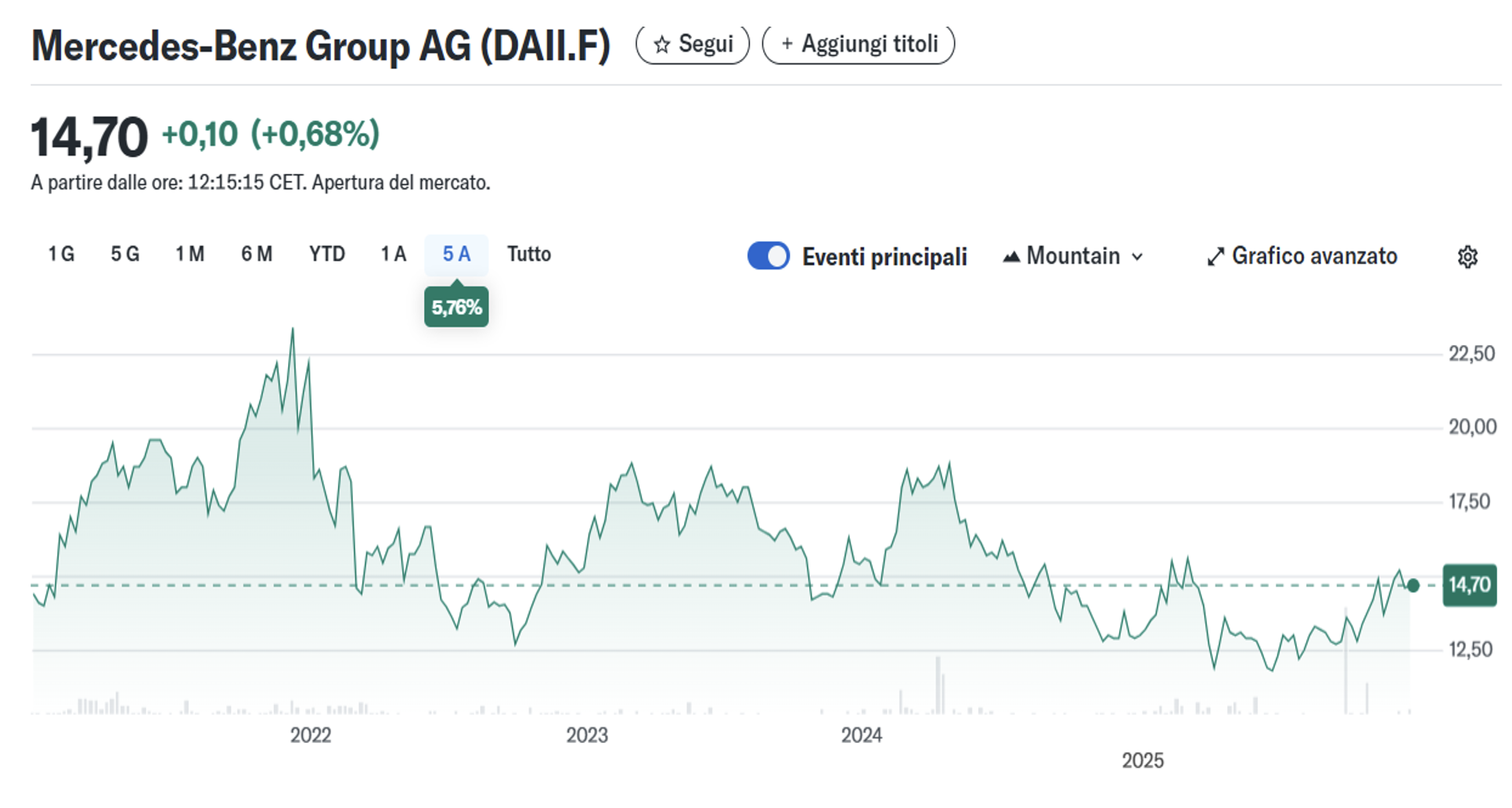This screenshot has width=1512, height=808.
Task: Expand the Mountain dropdown chevron
Action: (1138, 257)
